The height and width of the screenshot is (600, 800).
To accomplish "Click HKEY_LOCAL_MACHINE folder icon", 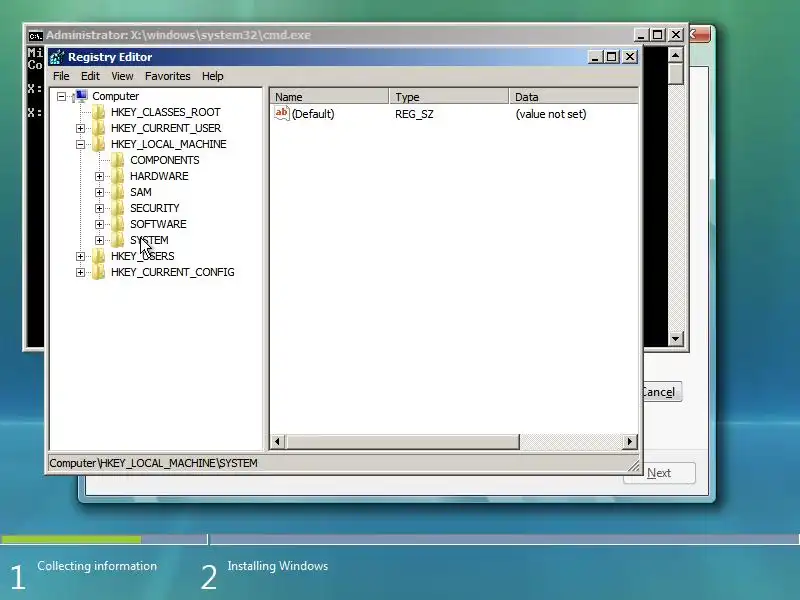I will click(98, 144).
